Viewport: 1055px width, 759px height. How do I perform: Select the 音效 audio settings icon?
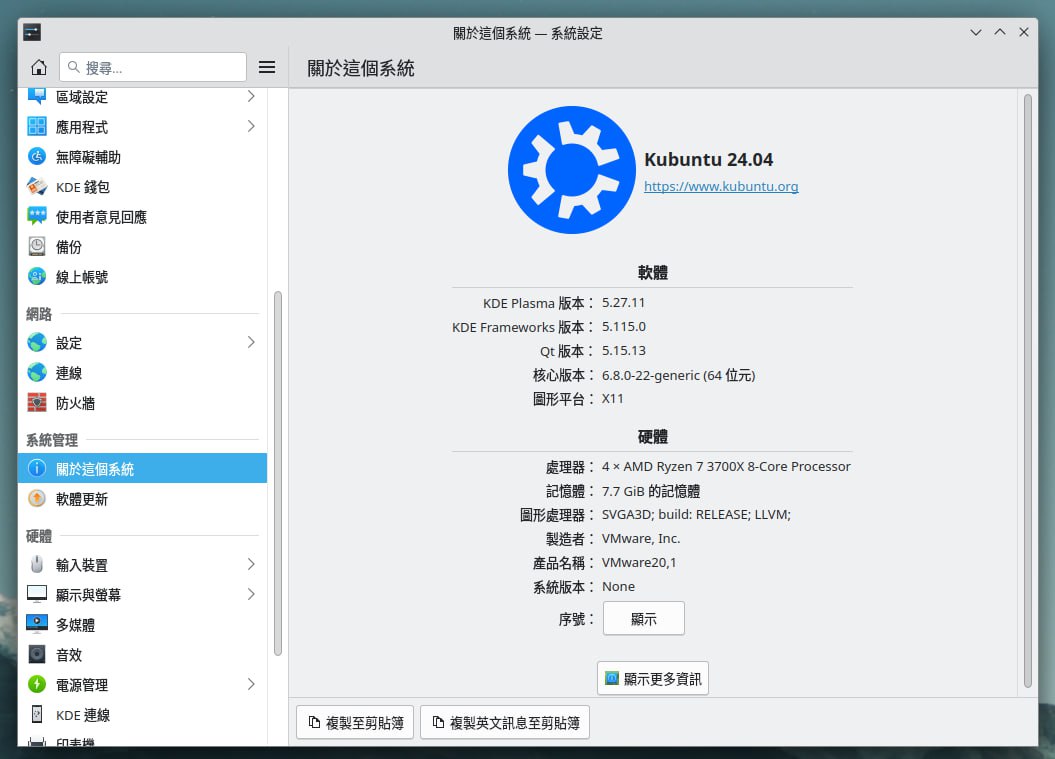tap(37, 655)
